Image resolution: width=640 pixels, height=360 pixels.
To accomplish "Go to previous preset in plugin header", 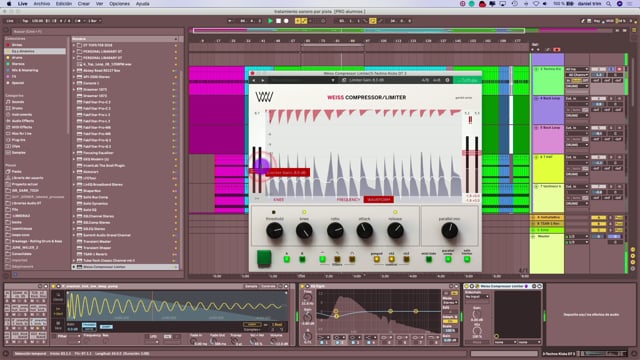I will coord(253,80).
